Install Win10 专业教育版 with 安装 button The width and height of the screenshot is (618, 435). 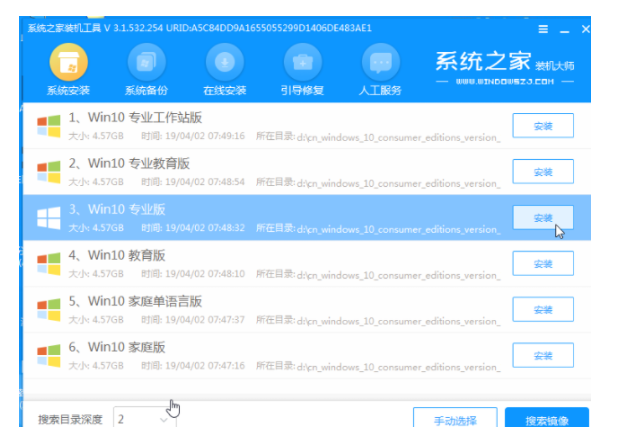click(543, 172)
